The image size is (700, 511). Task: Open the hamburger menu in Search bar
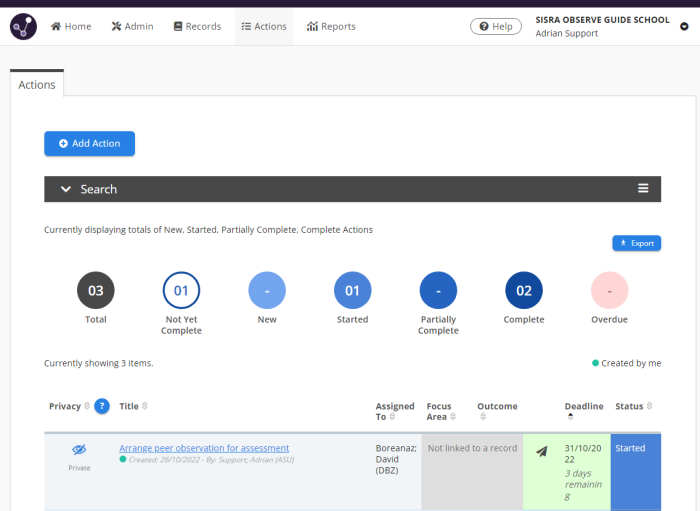click(644, 189)
